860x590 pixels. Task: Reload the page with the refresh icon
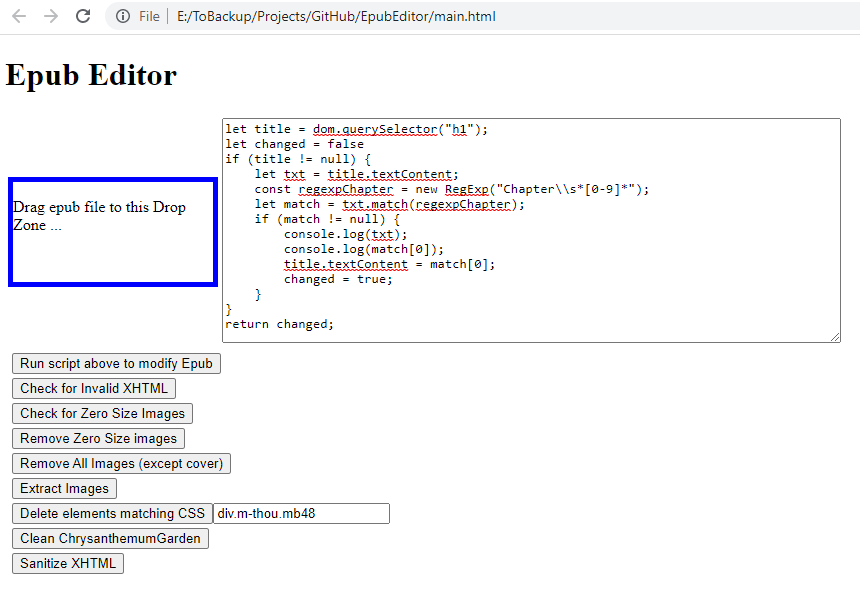click(83, 16)
